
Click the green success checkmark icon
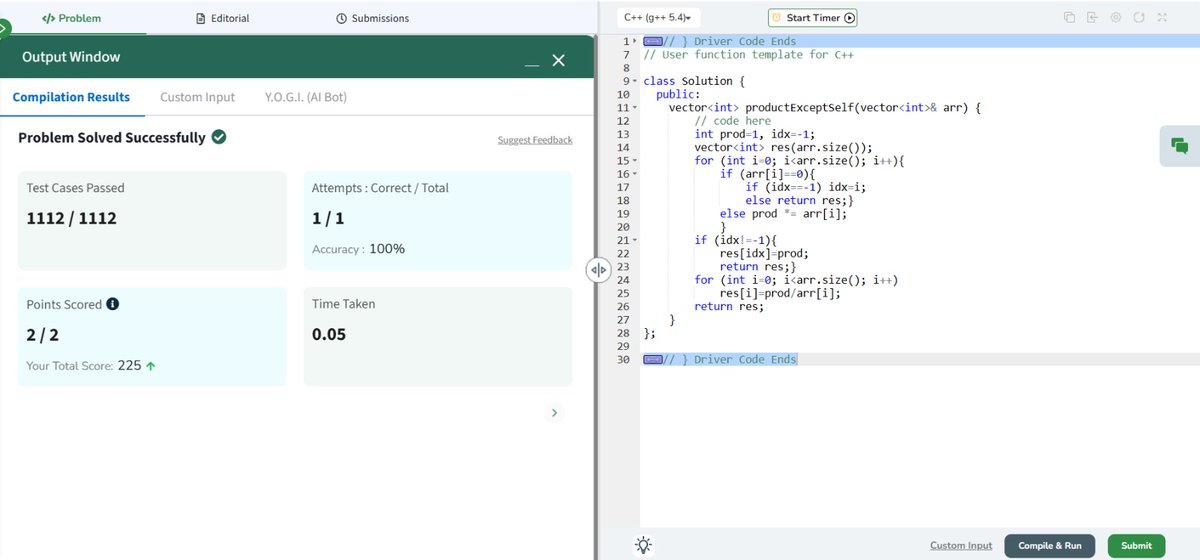click(x=219, y=137)
